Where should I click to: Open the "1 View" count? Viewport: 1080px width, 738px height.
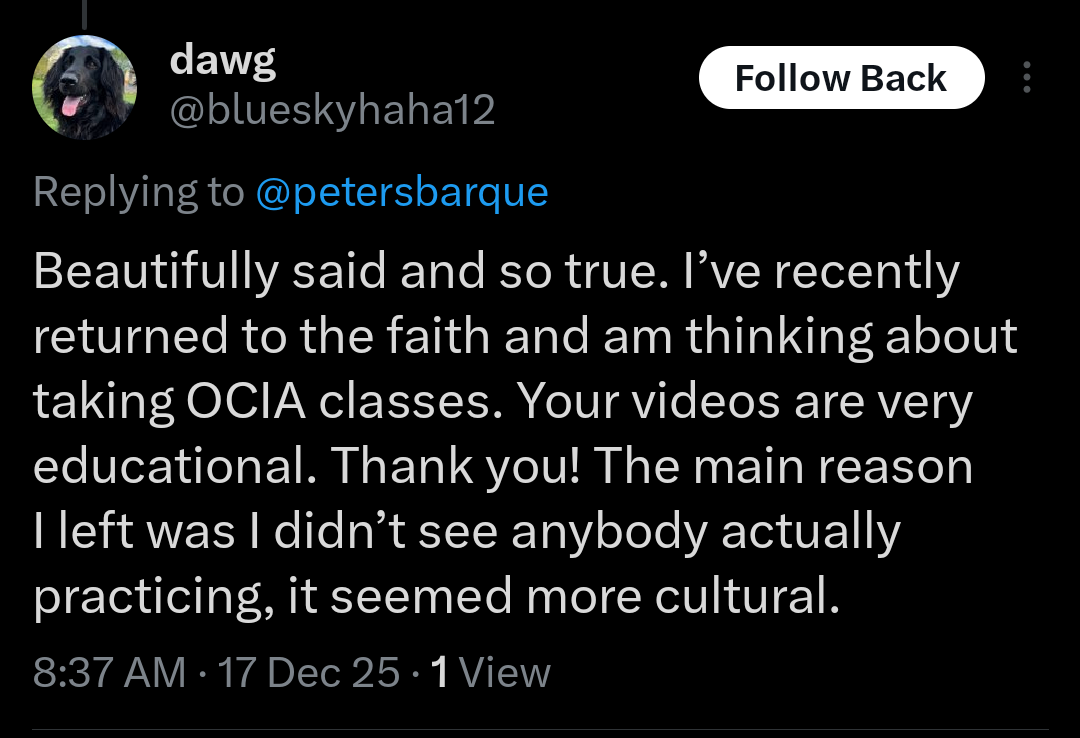coord(489,672)
